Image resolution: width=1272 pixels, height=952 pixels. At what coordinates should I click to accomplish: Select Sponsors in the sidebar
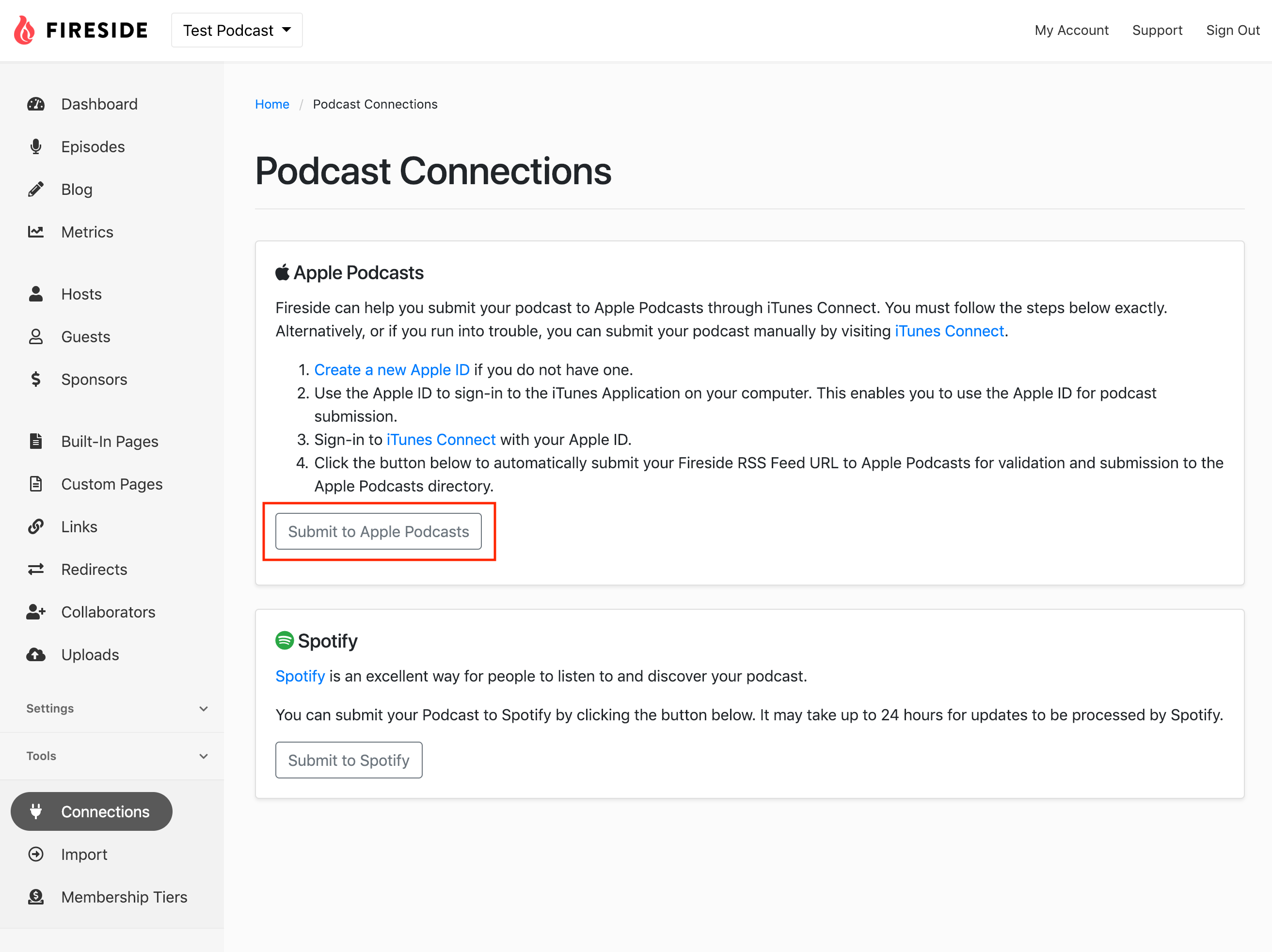[94, 379]
